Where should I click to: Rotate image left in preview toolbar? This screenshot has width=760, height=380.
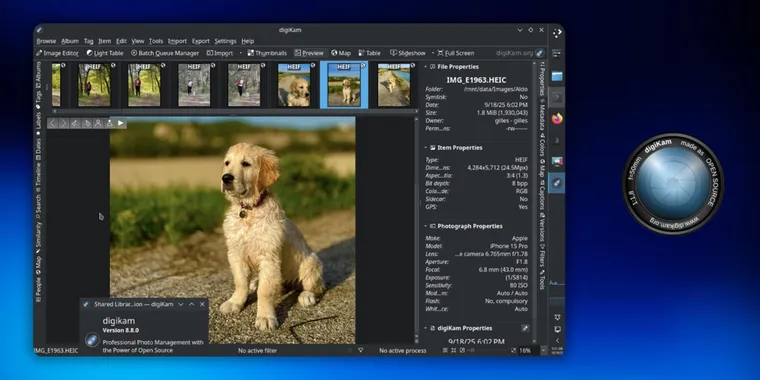coord(75,124)
